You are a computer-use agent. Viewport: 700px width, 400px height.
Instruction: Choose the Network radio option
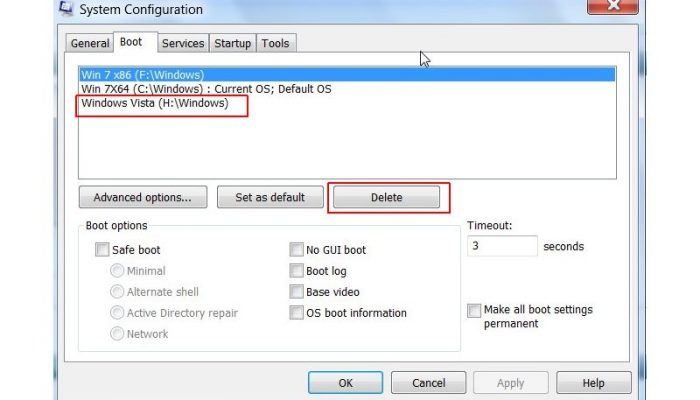coord(117,333)
